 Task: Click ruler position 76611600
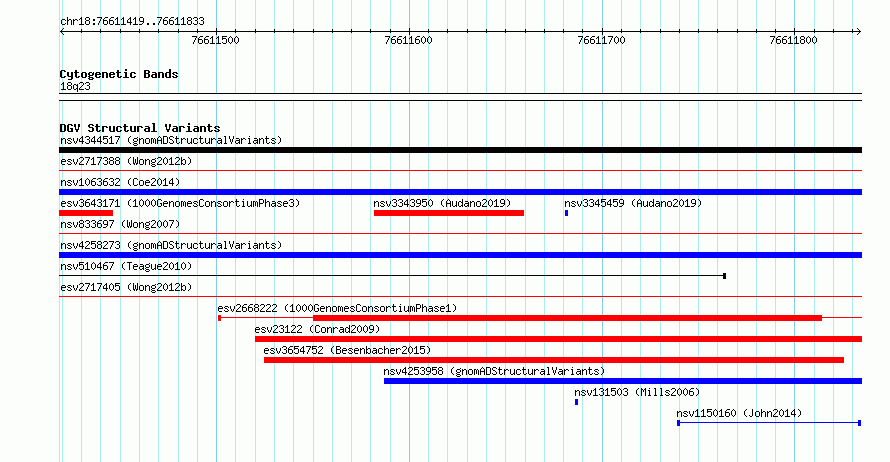pyautogui.click(x=409, y=40)
